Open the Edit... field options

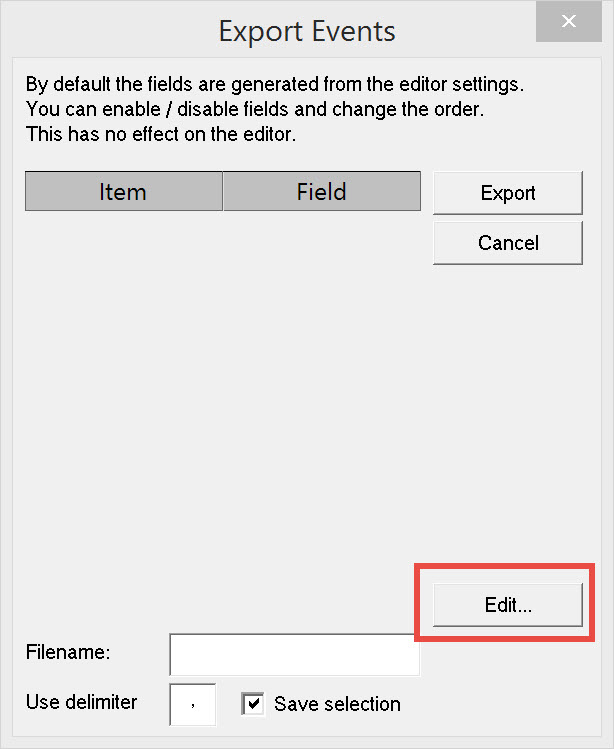507,605
